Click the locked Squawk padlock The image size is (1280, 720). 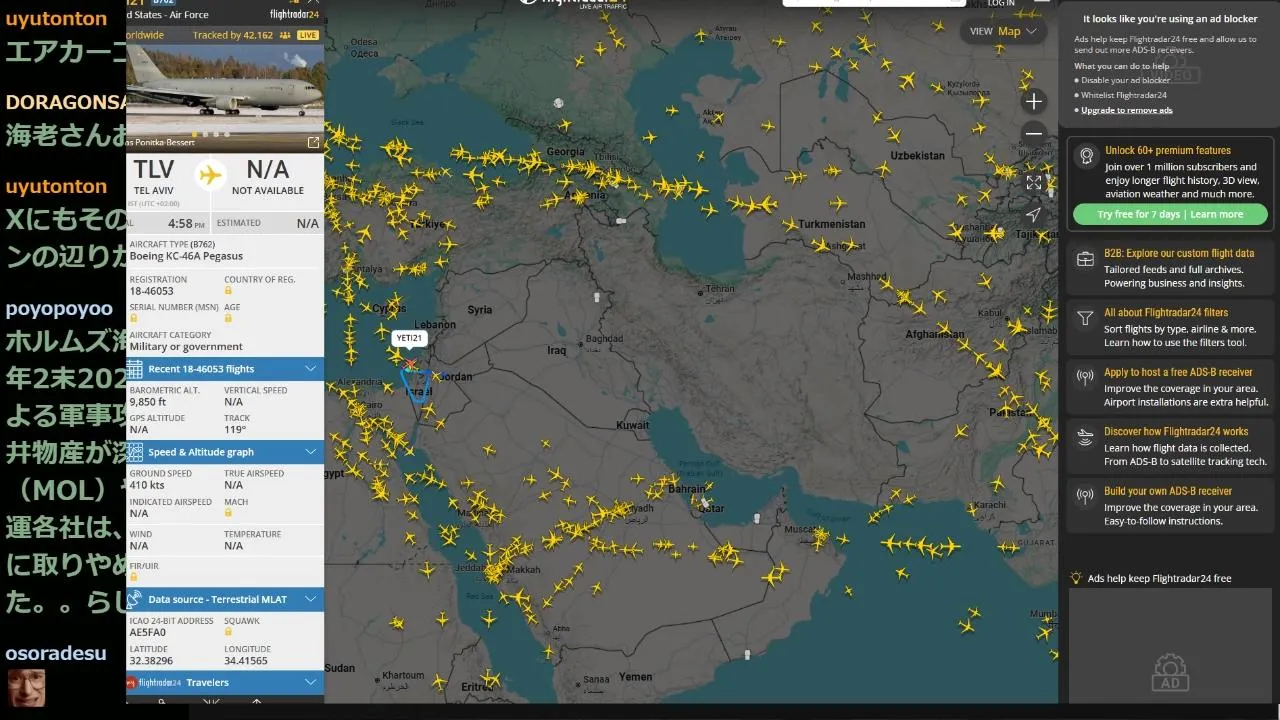228,632
